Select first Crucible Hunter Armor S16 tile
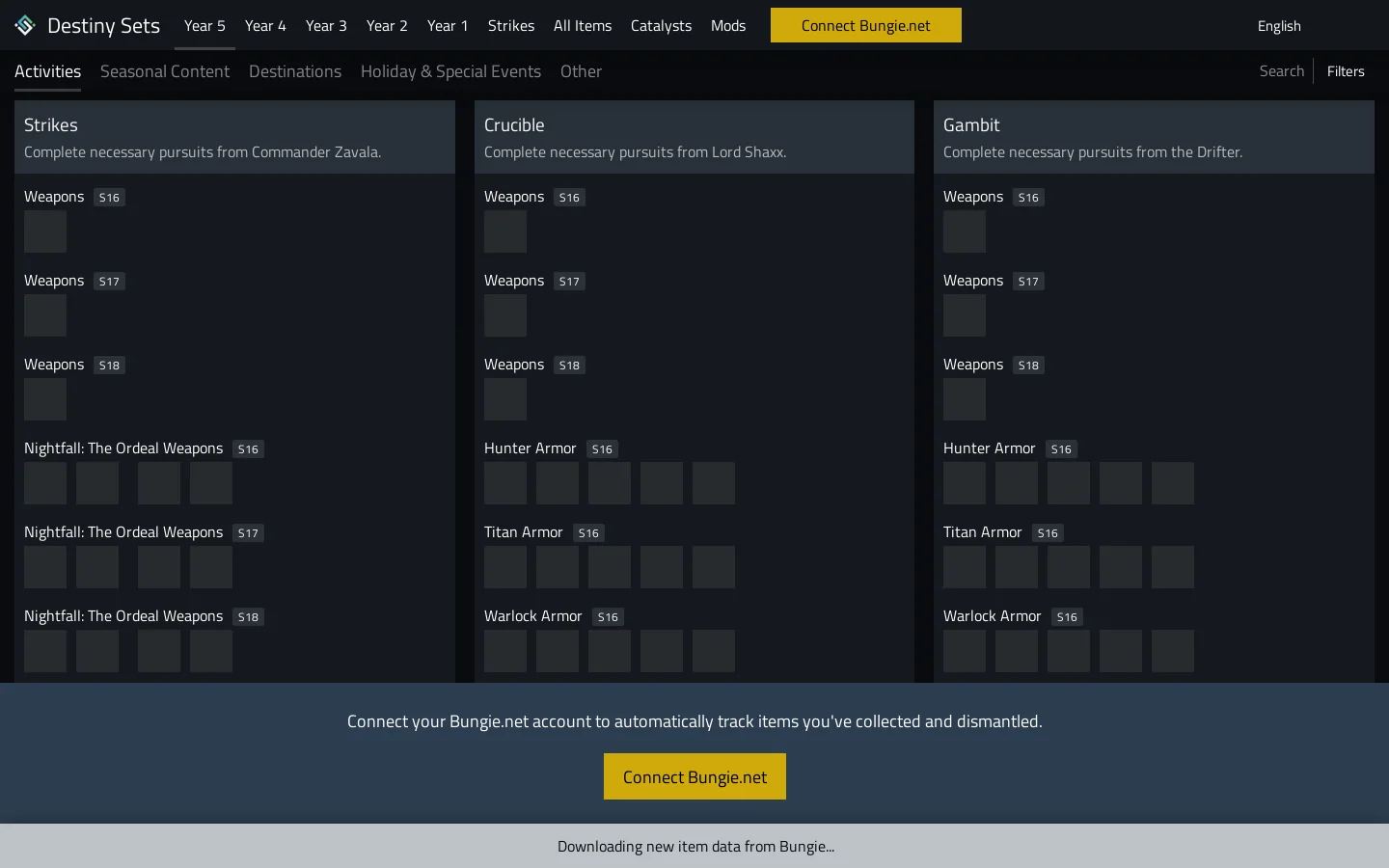This screenshot has height=868, width=1389. point(505,483)
